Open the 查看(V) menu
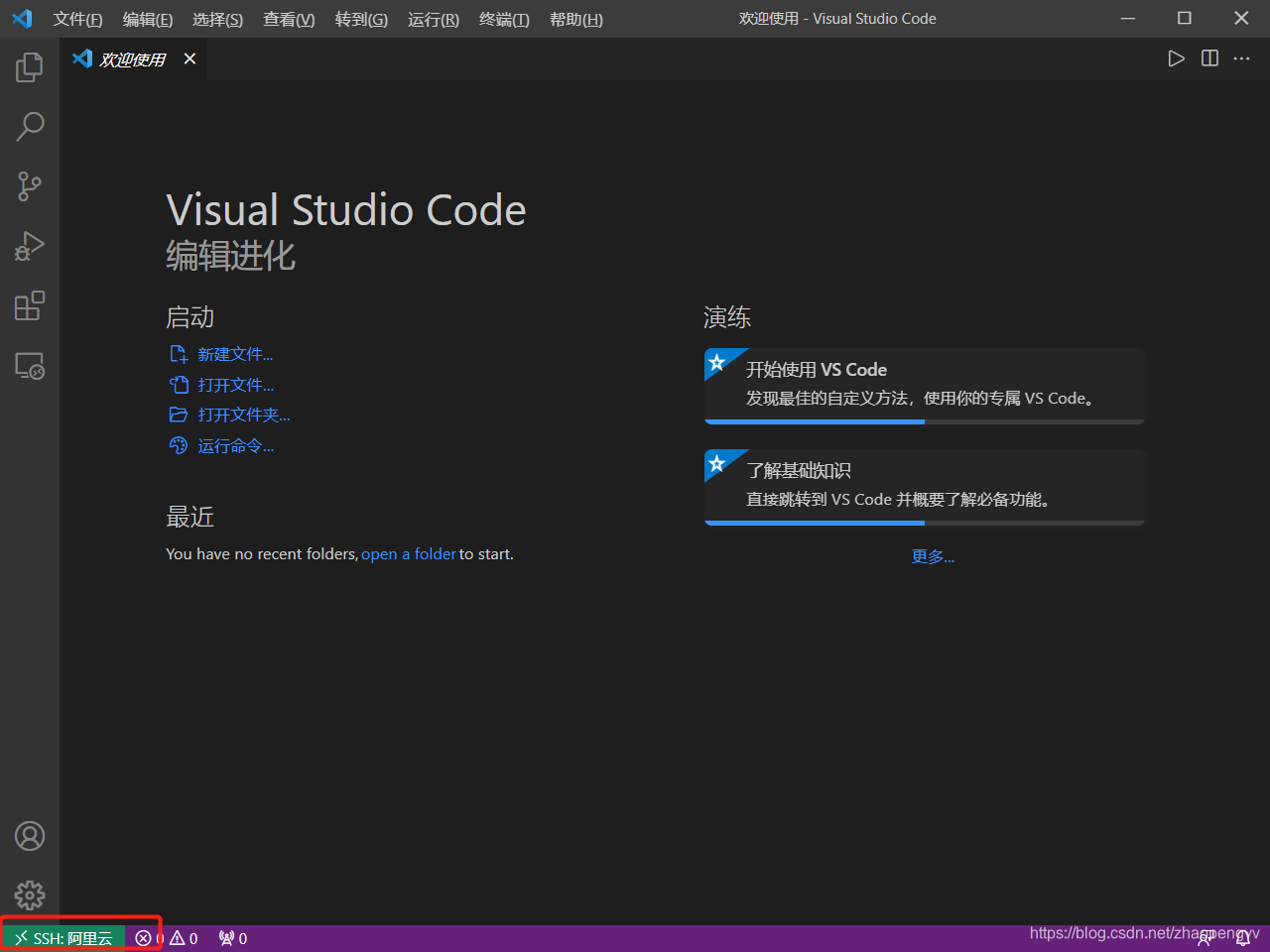1270x952 pixels. [x=289, y=19]
